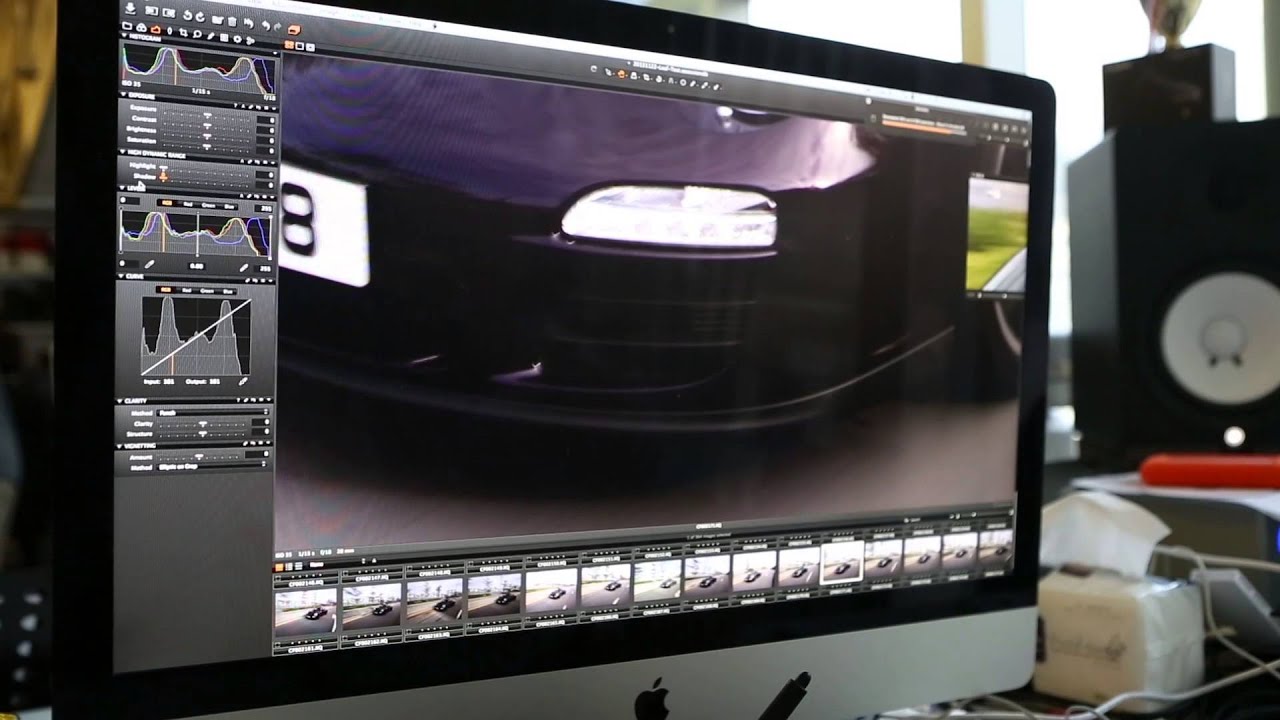
Task: Click the Contrast slider handle
Action: pos(207,126)
